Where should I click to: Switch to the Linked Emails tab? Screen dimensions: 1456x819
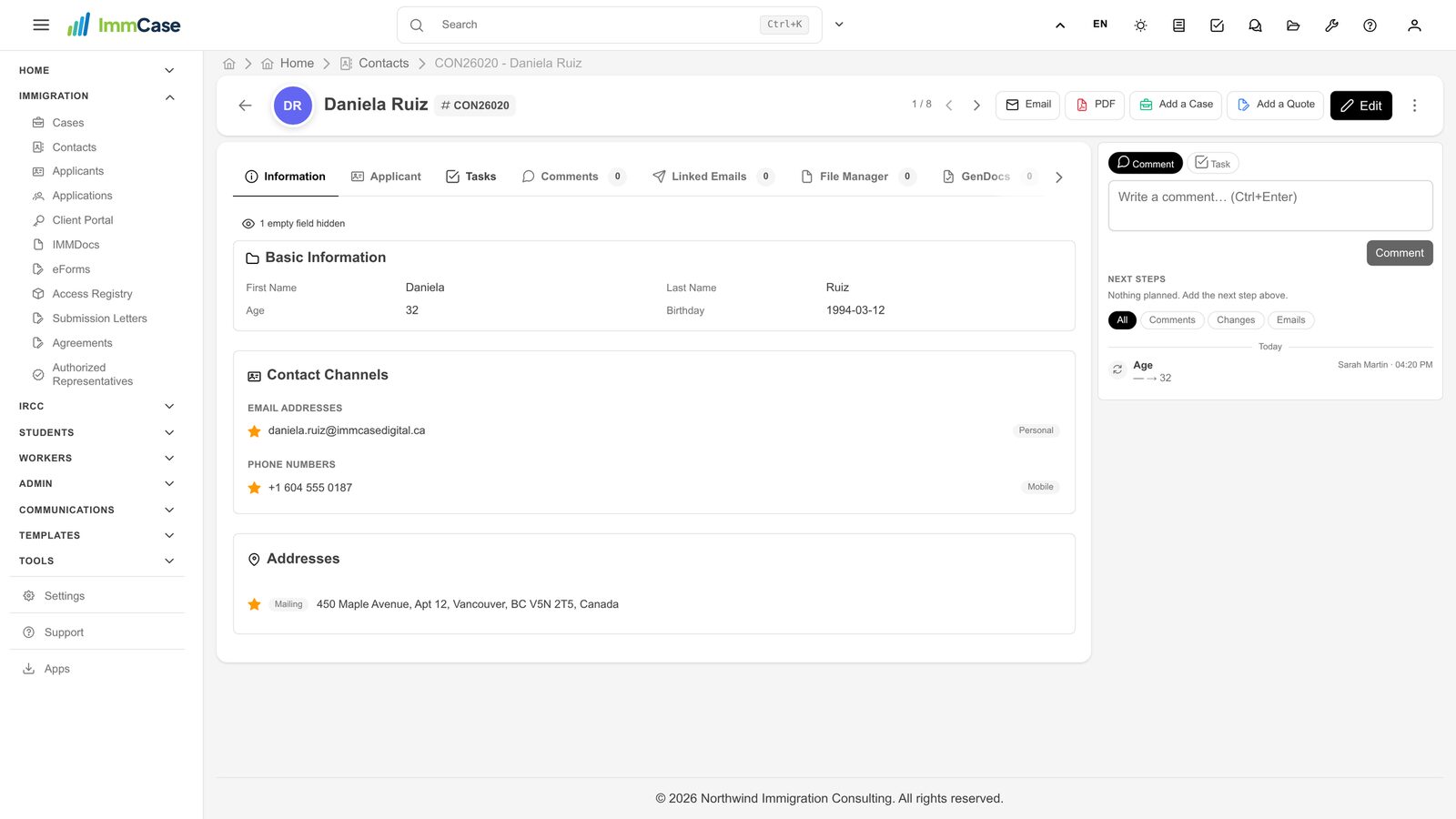(713, 177)
